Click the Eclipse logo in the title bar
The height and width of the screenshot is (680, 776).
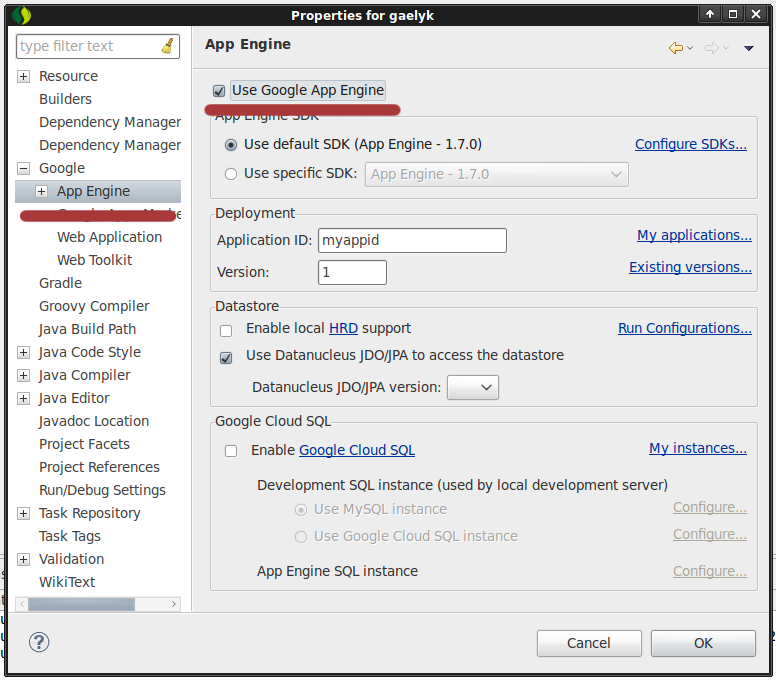22,15
